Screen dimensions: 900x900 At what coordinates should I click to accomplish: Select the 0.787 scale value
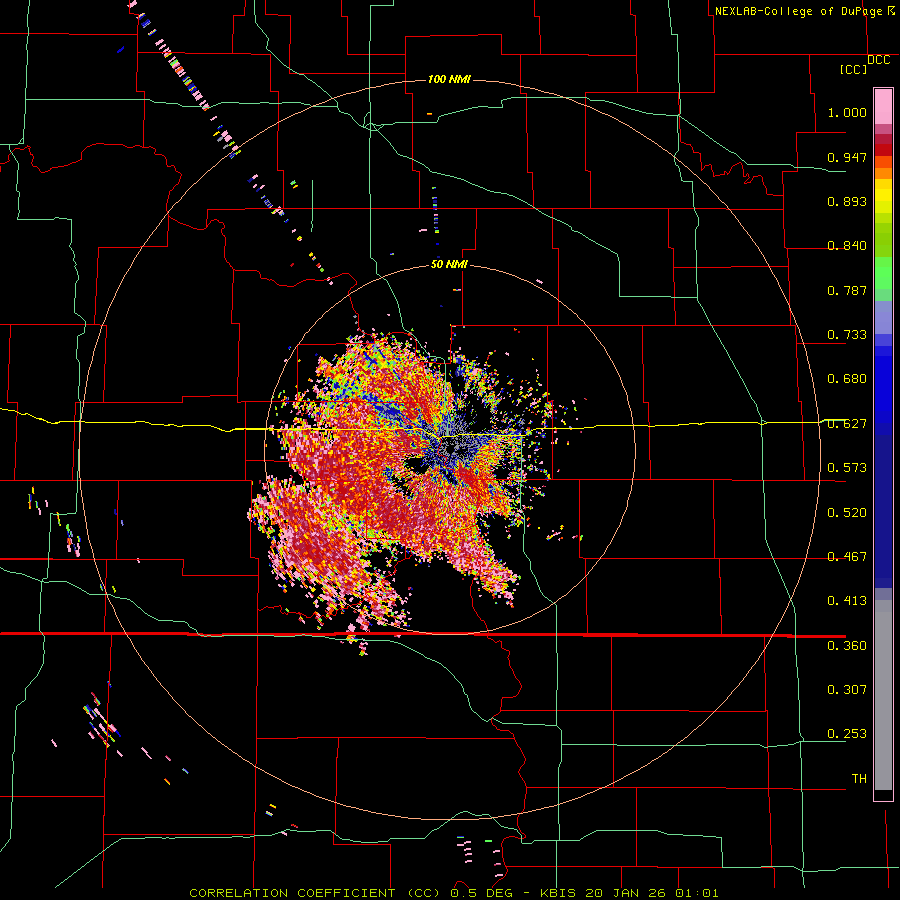pos(847,290)
